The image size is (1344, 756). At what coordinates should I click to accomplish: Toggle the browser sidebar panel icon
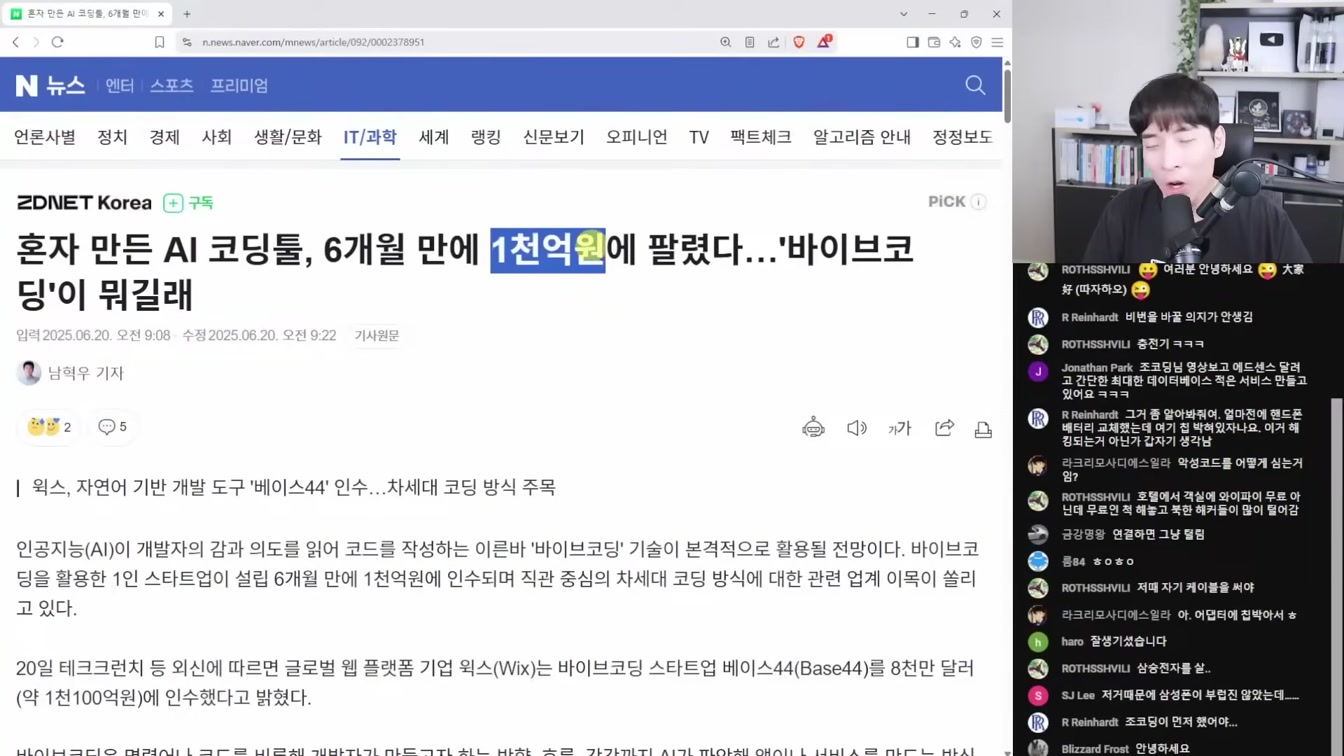coord(912,42)
